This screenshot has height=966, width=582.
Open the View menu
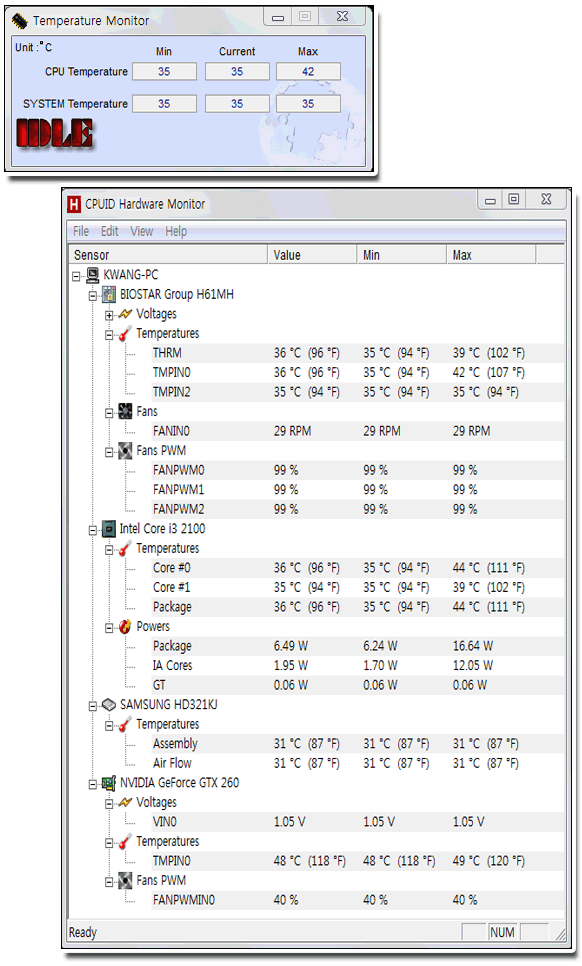pyautogui.click(x=142, y=231)
